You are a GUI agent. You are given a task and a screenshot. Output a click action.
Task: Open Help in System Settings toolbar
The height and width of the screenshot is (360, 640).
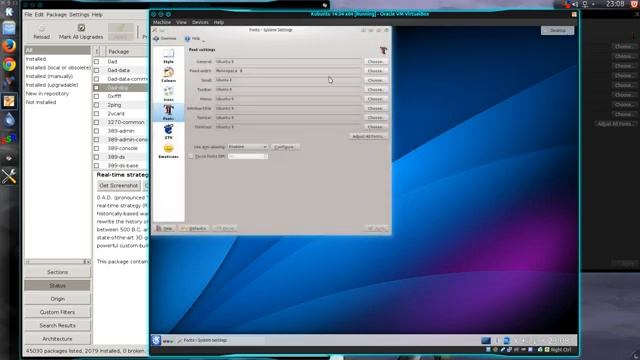tap(192, 38)
